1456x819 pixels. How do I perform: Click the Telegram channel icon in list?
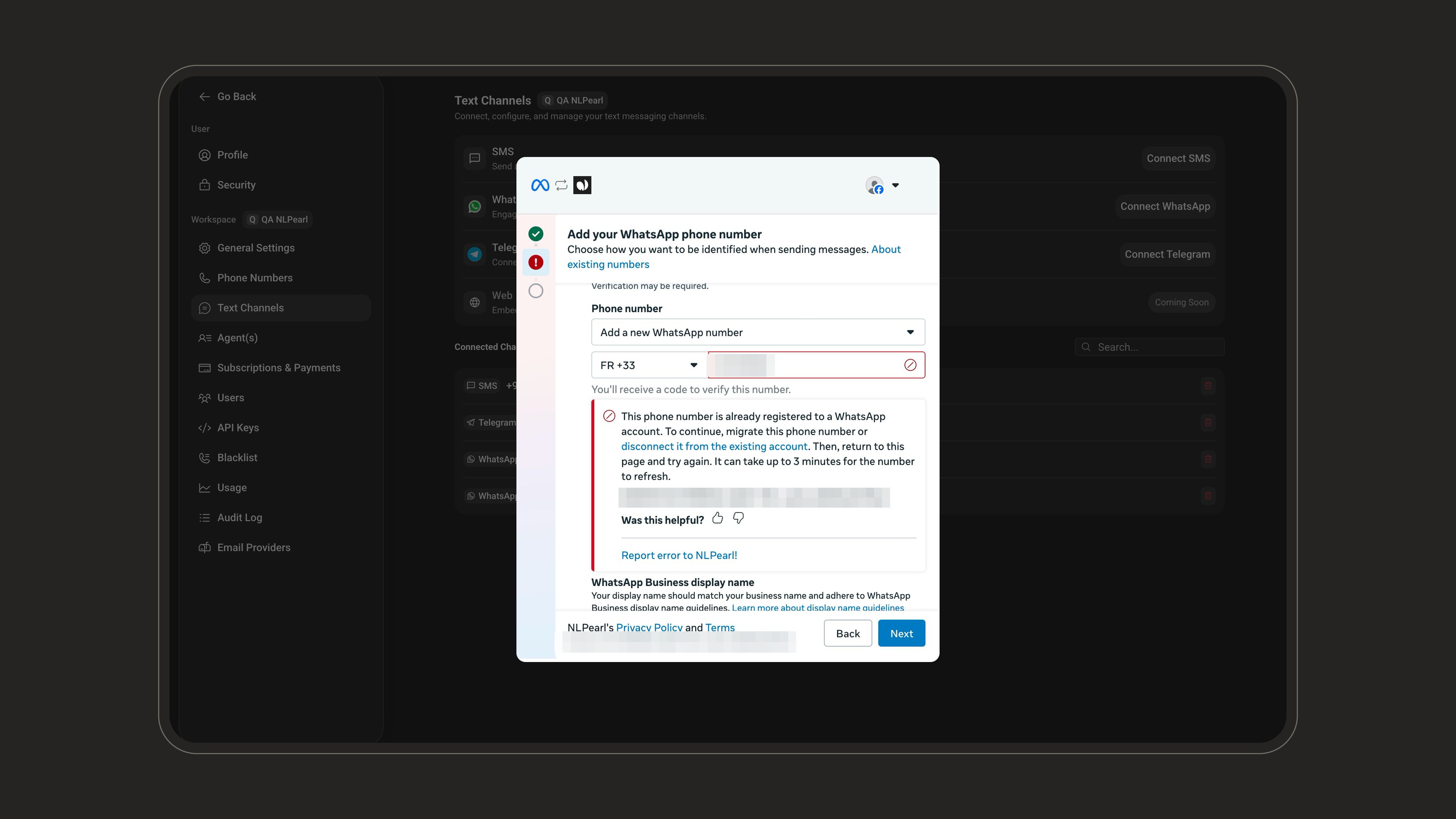(475, 254)
